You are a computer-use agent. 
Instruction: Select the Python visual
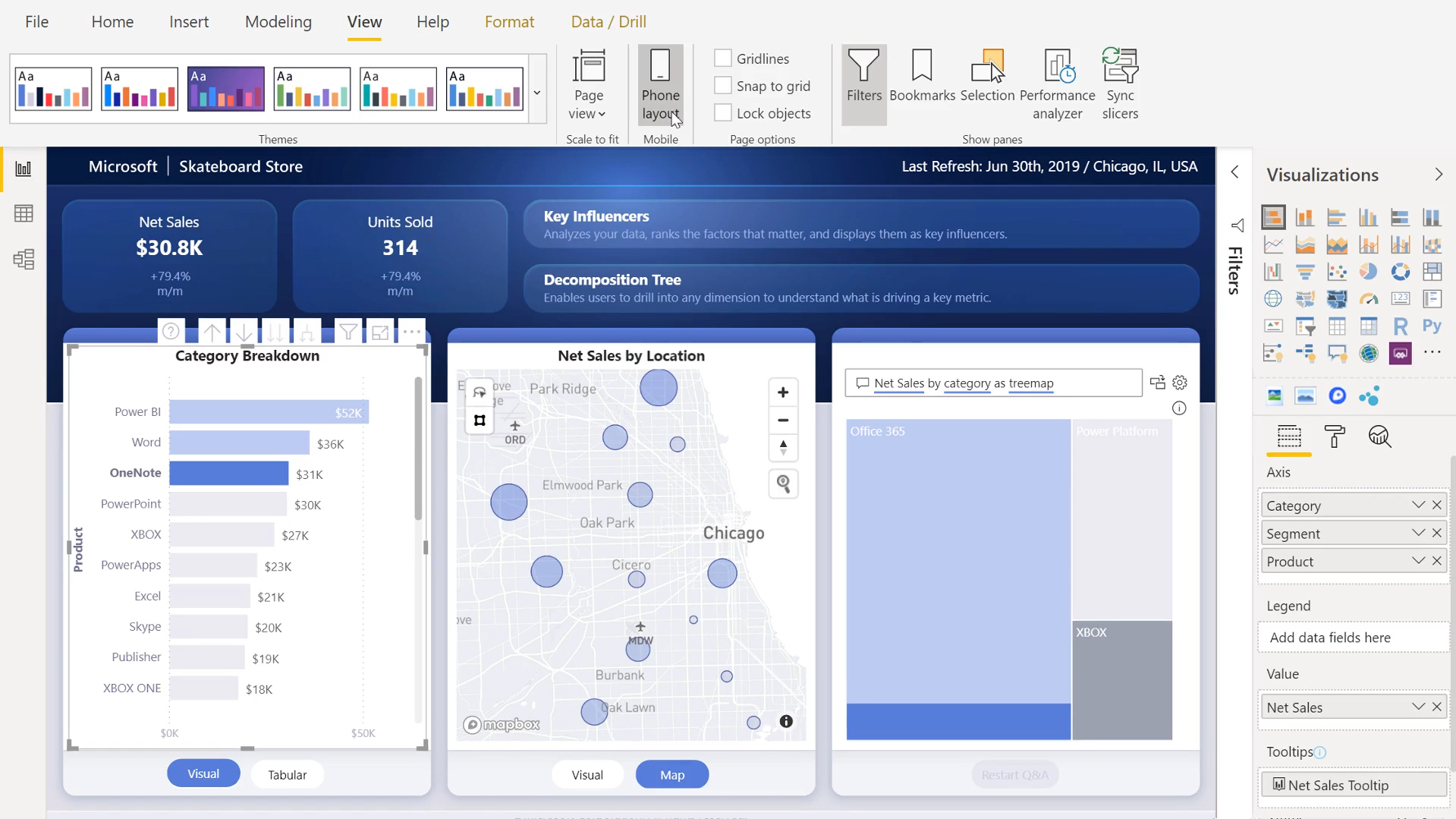[x=1432, y=326]
